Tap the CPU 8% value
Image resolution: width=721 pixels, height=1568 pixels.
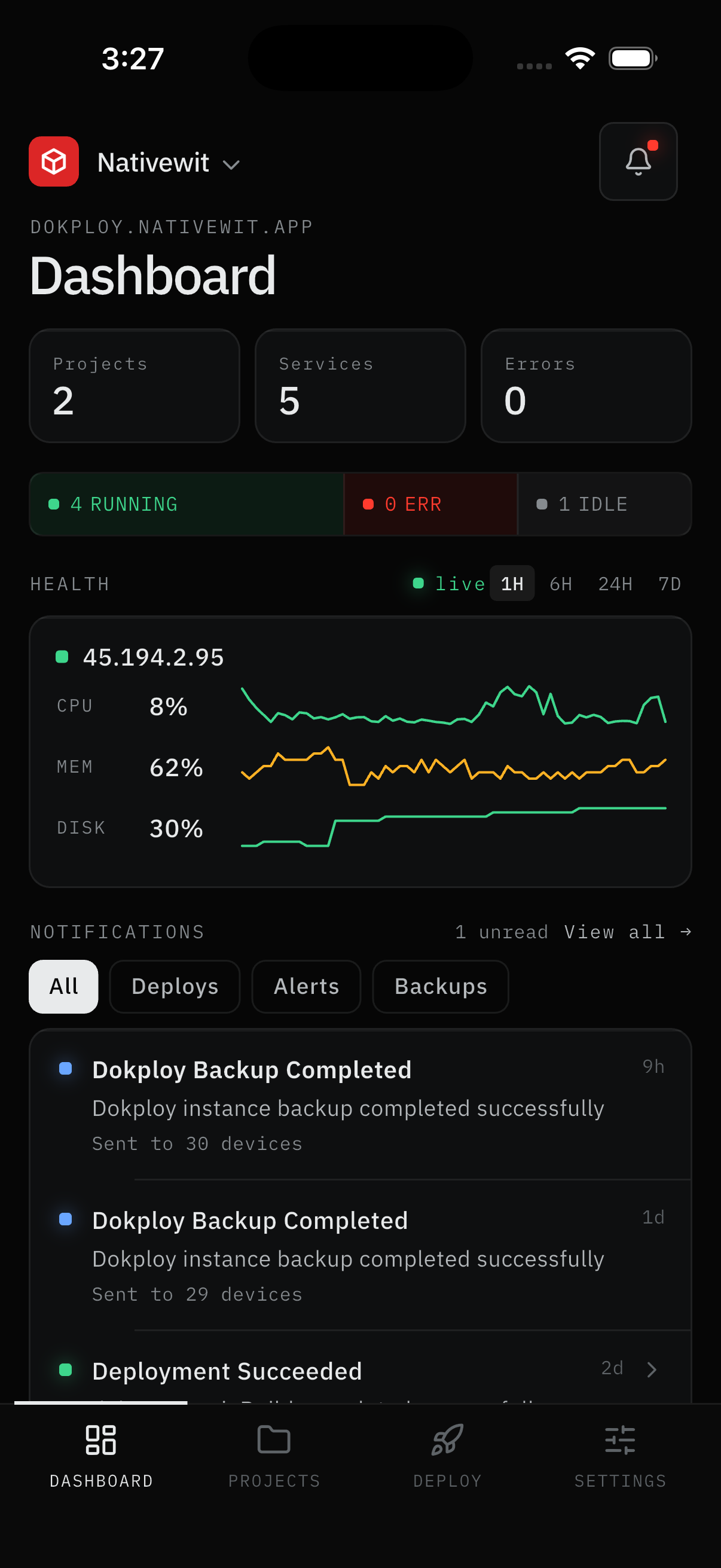169,706
